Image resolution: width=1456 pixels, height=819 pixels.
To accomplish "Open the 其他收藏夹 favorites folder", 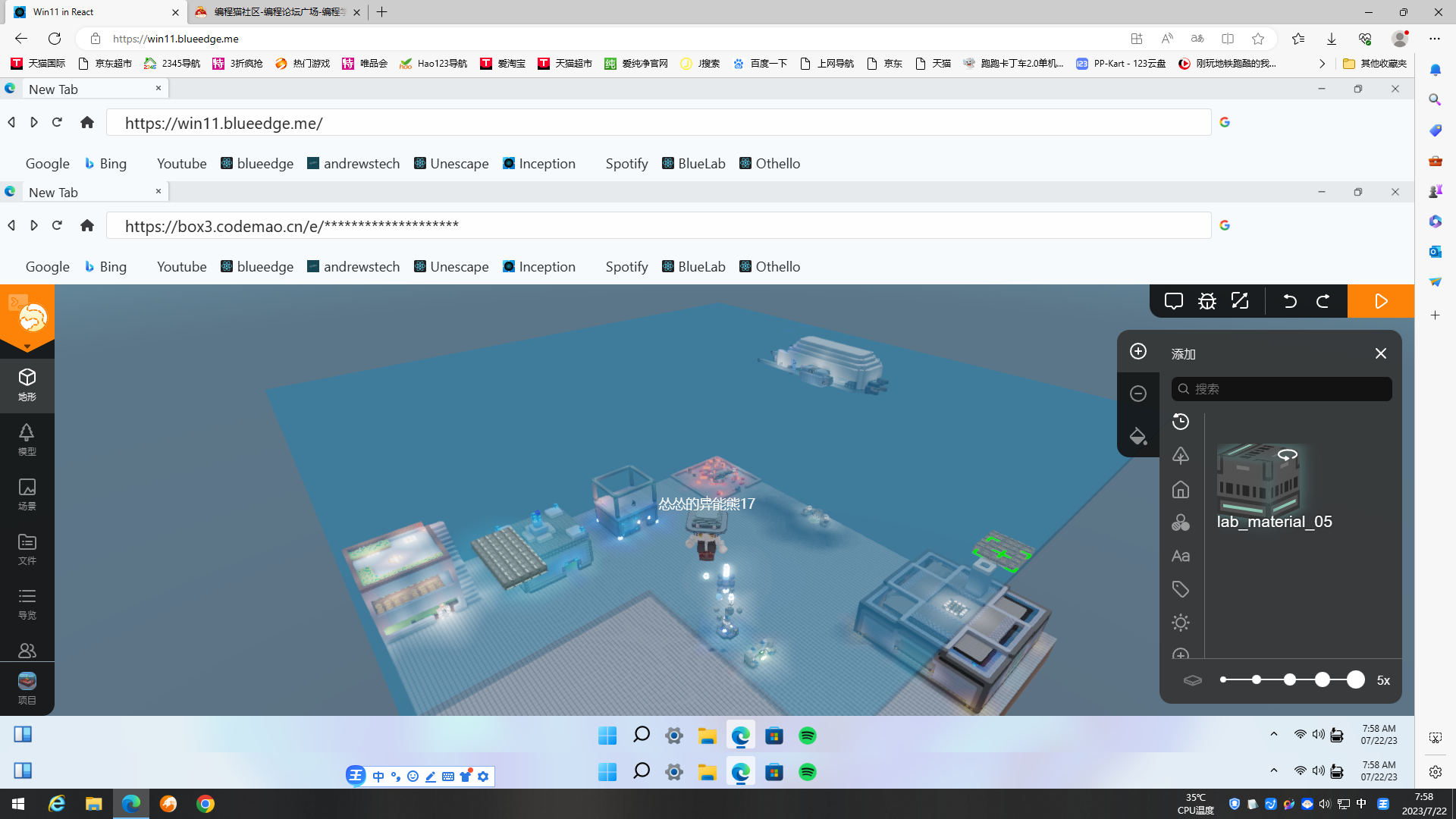I will tap(1374, 64).
